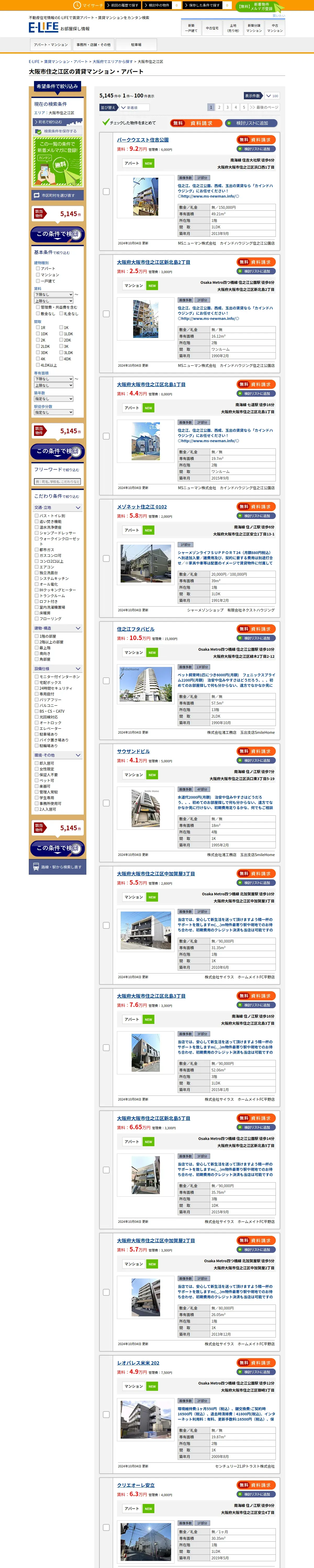Click 資料請求 button for レオパレス米米 202
The width and height of the screenshot is (314, 1568).
coord(256,1362)
